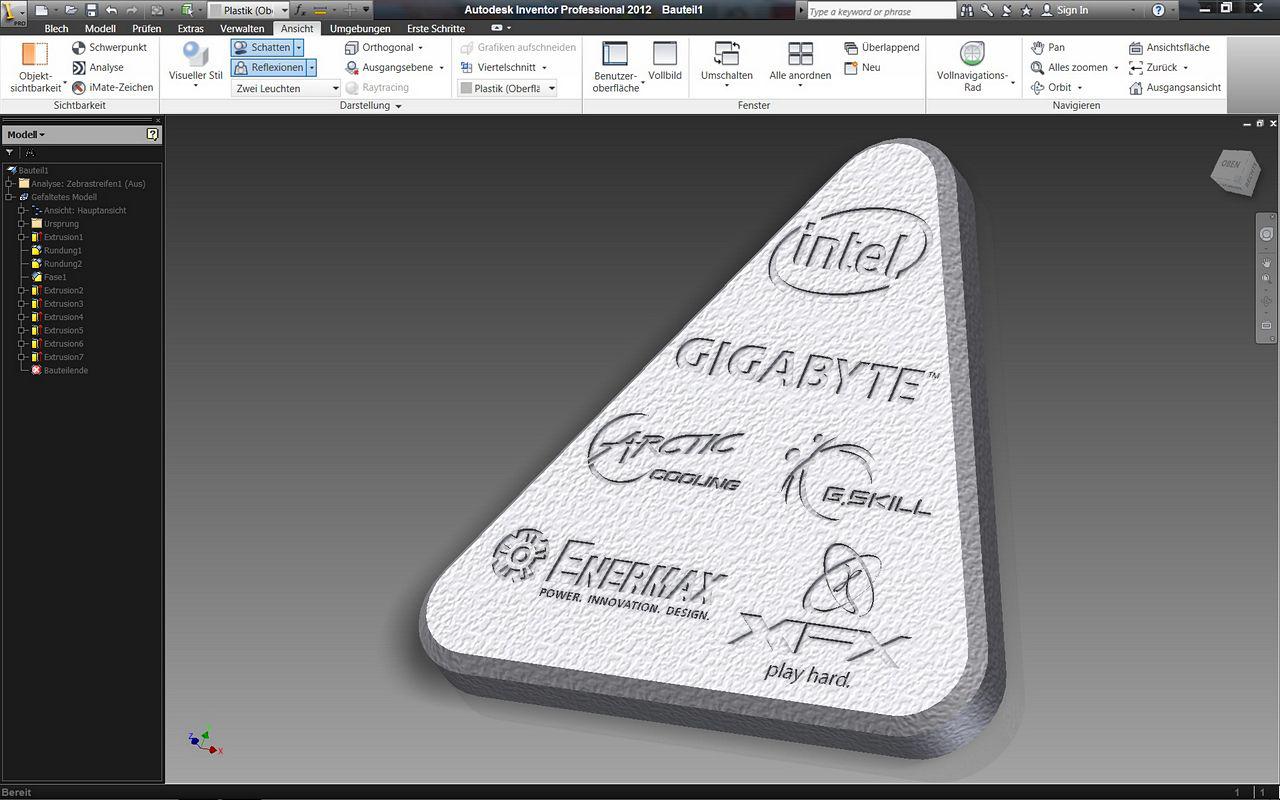
Task: Click the ViewCube OBEN face
Action: [x=1229, y=165]
